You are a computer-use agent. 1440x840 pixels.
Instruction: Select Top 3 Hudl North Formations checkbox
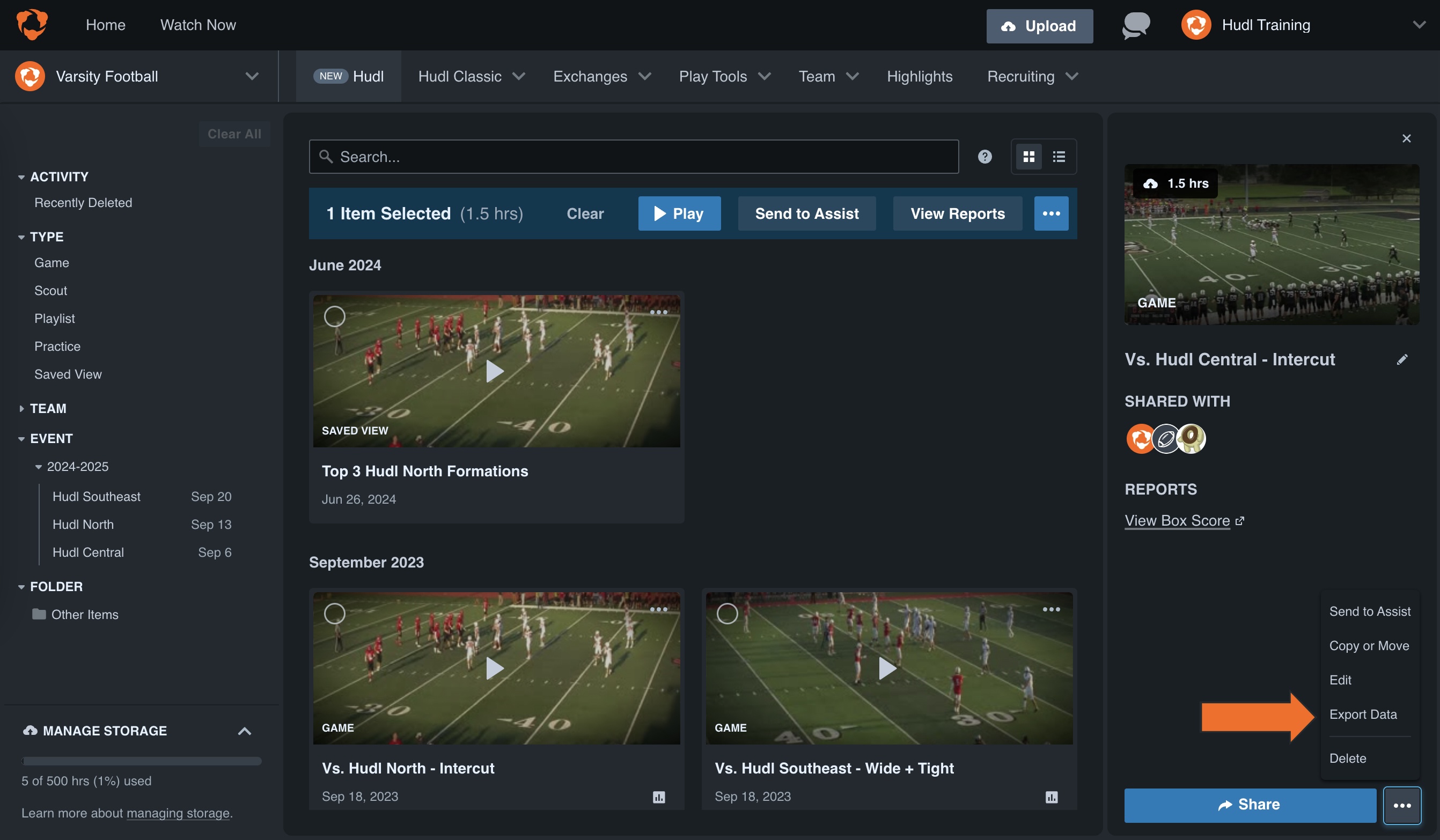[335, 316]
